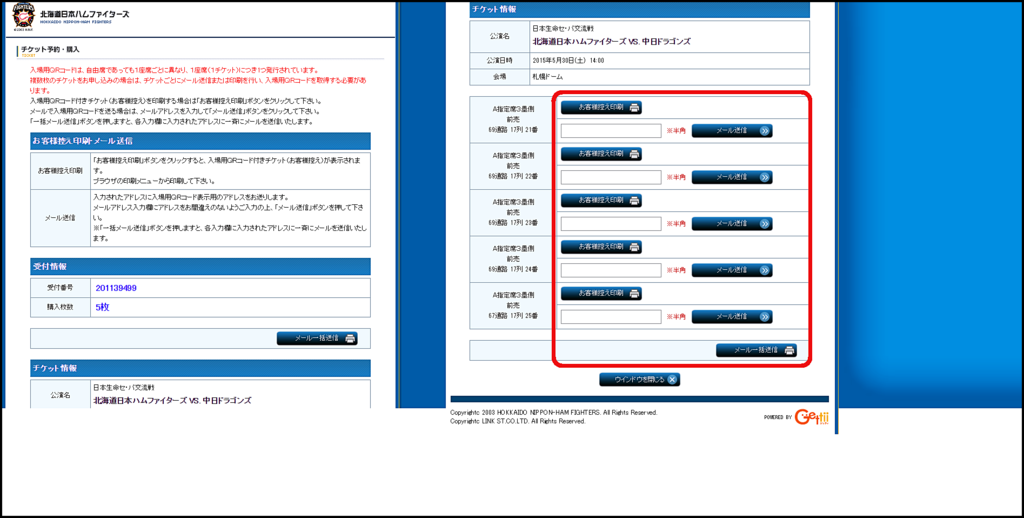Select the 購入枚数 label cell

(x=60, y=307)
